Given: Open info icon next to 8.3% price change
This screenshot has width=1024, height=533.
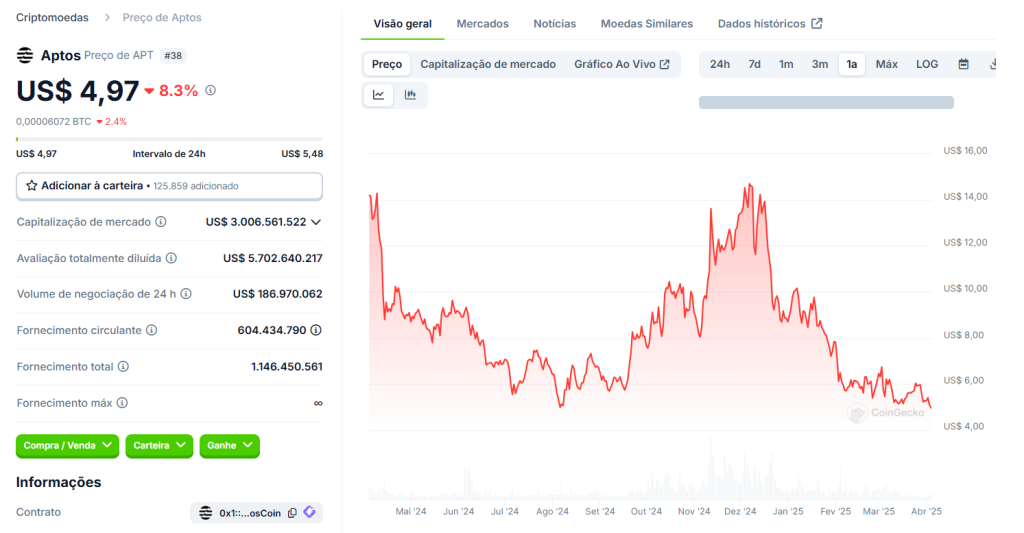Looking at the screenshot, I should pos(210,90).
